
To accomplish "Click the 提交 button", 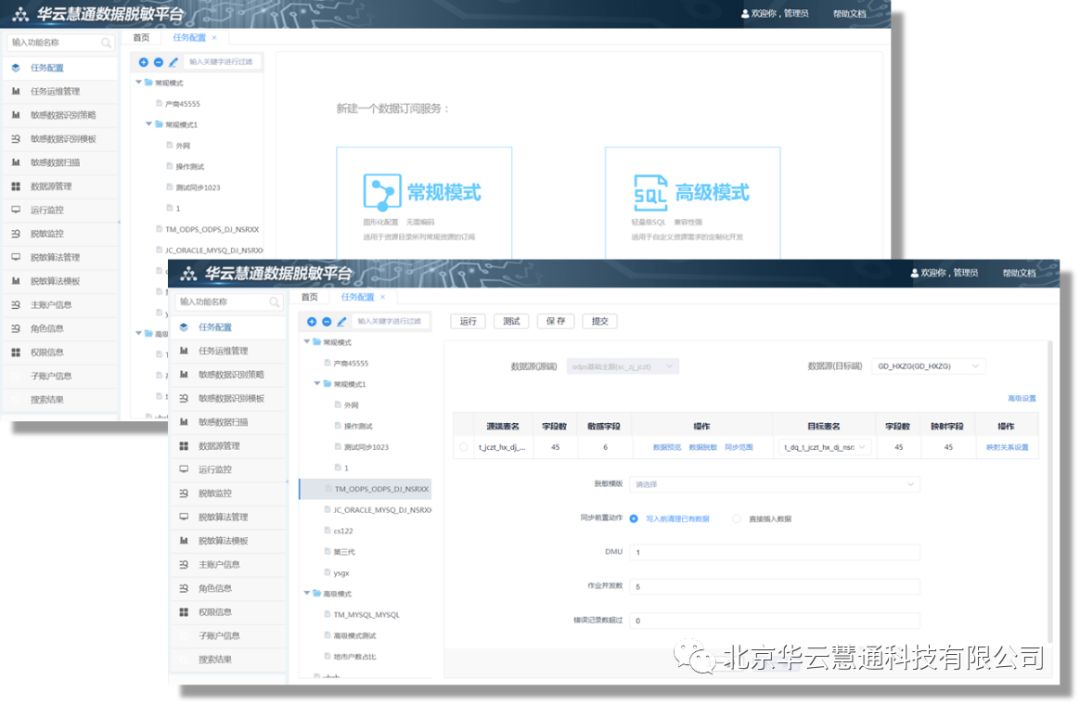I will tap(600, 322).
